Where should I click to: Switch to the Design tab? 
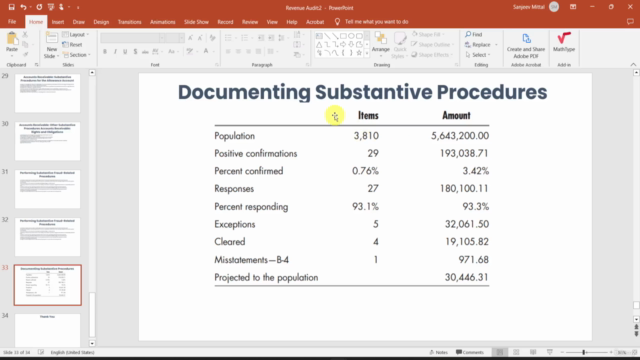click(101, 22)
